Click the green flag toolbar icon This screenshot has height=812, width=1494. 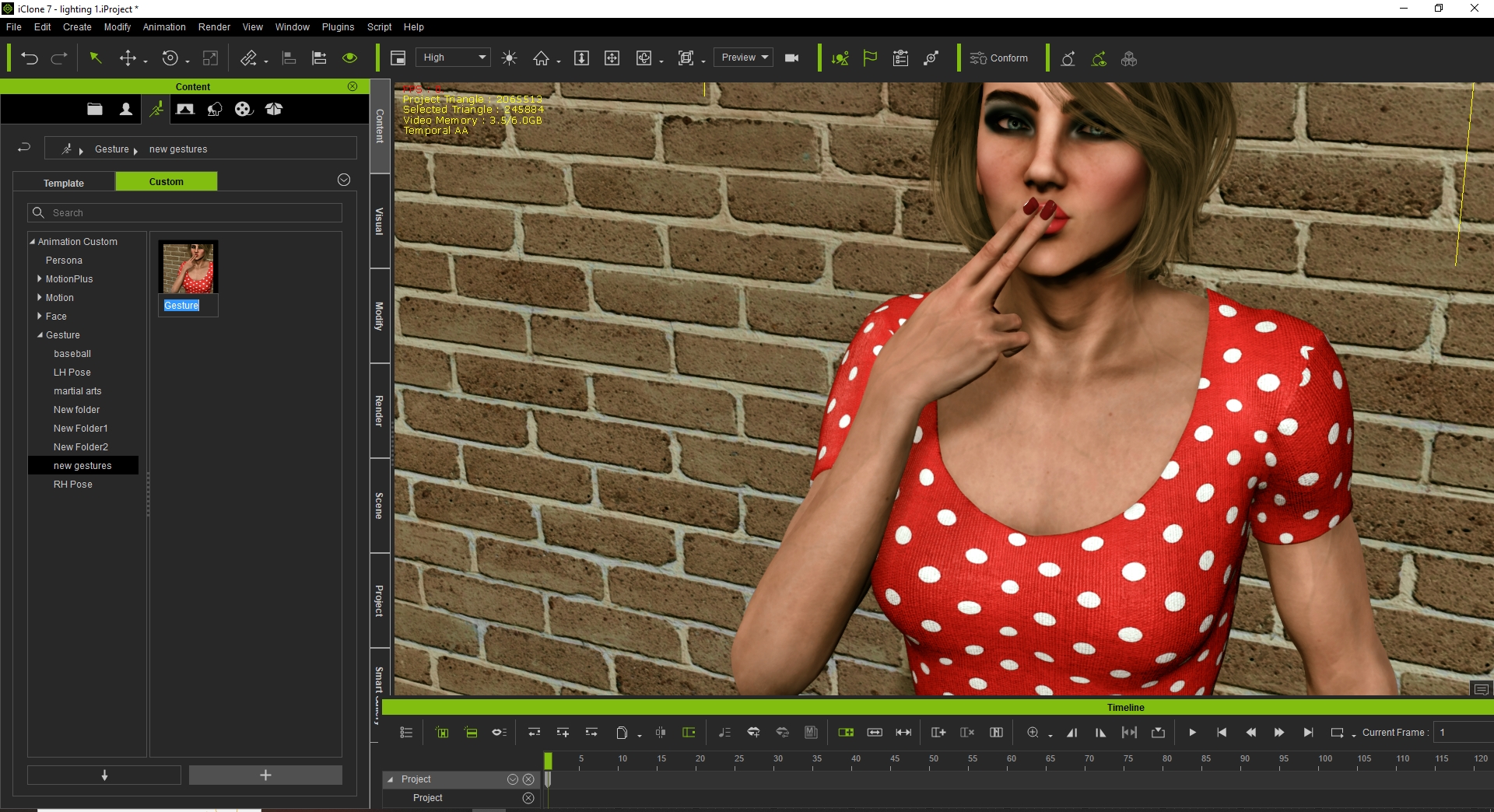[870, 58]
